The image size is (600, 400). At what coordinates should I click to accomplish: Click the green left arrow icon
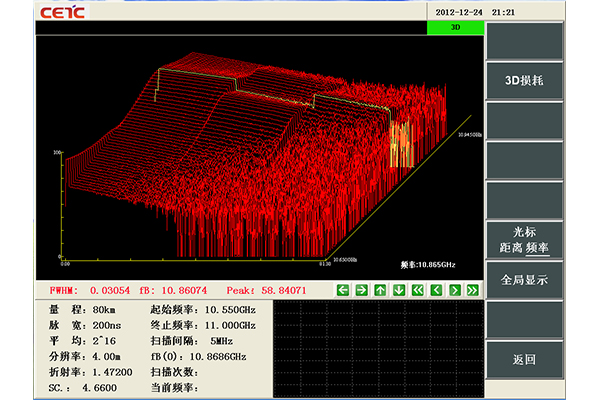point(343,290)
